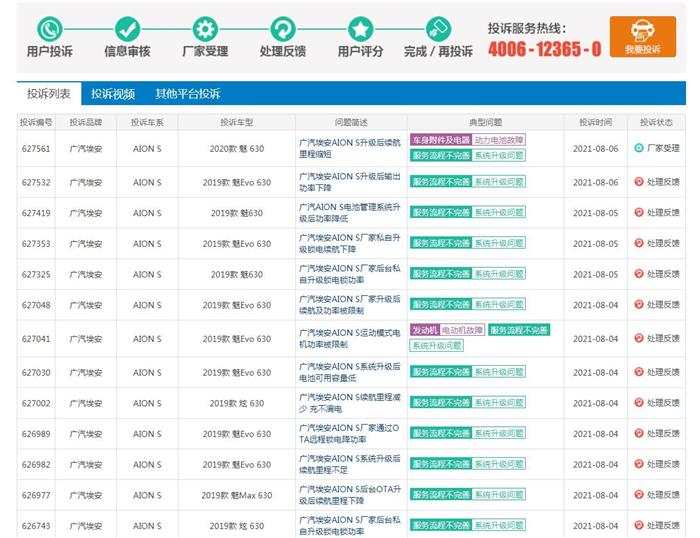The height and width of the screenshot is (538, 700).
Task: Click the 投诉时间 column header
Action: pyautogui.click(x=596, y=122)
